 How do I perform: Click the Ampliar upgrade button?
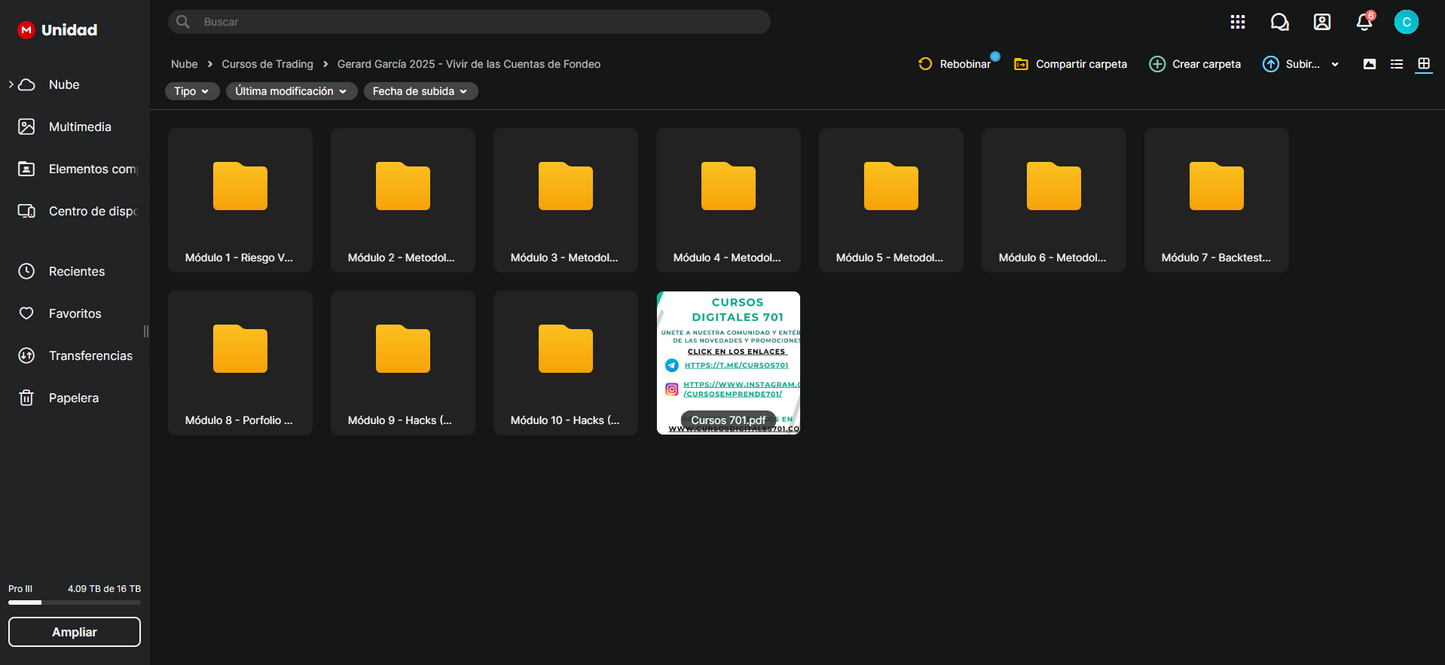[x=74, y=632]
